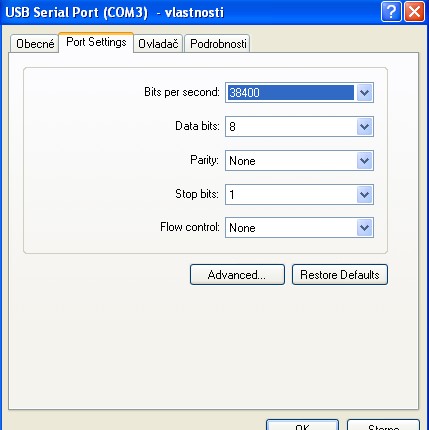This screenshot has width=429, height=430.
Task: Select the Port Settings tab
Action: (x=96, y=42)
